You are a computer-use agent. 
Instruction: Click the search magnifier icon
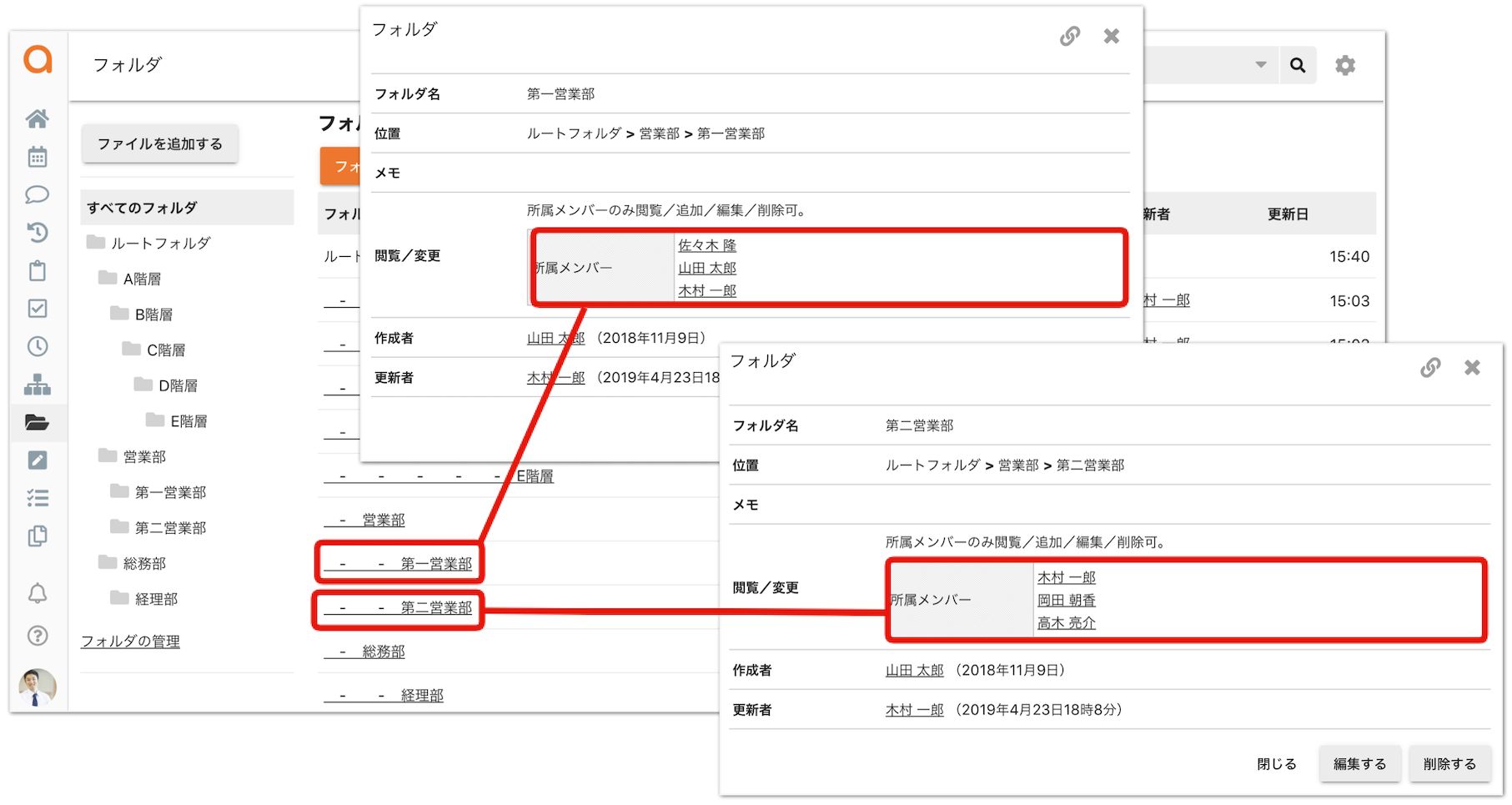tap(1298, 65)
